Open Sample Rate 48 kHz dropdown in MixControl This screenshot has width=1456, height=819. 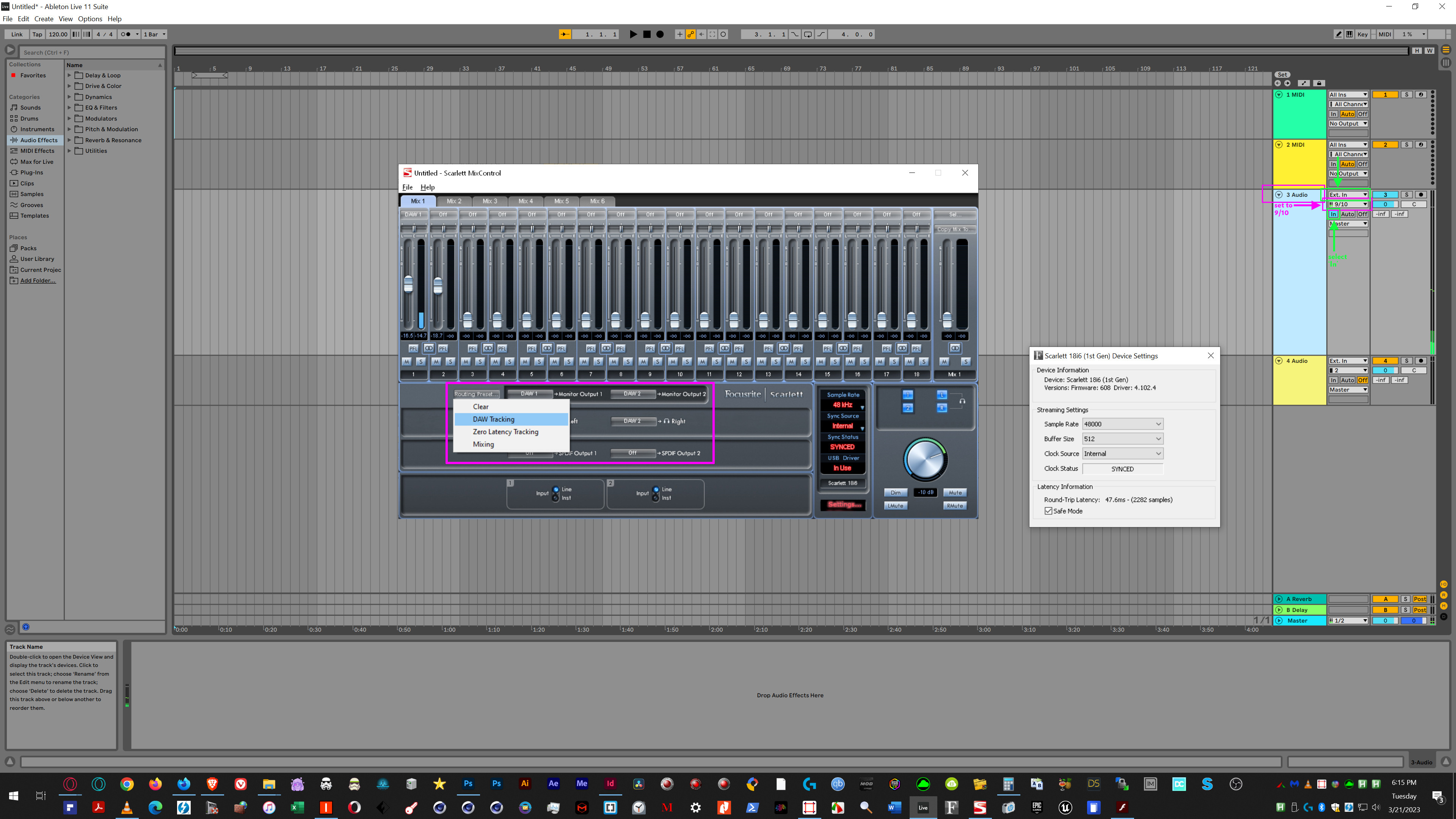point(843,405)
